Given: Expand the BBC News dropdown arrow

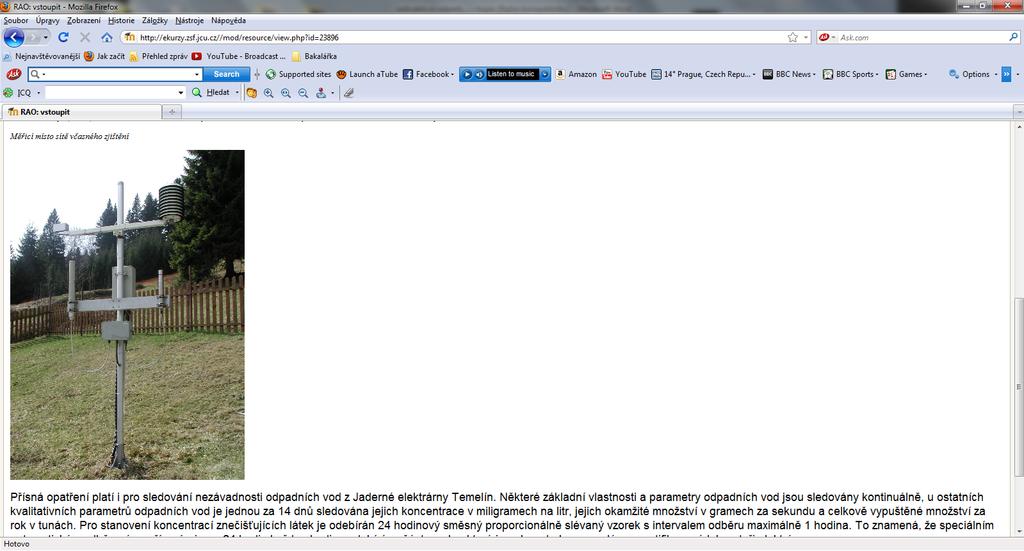Looking at the screenshot, I should point(814,74).
